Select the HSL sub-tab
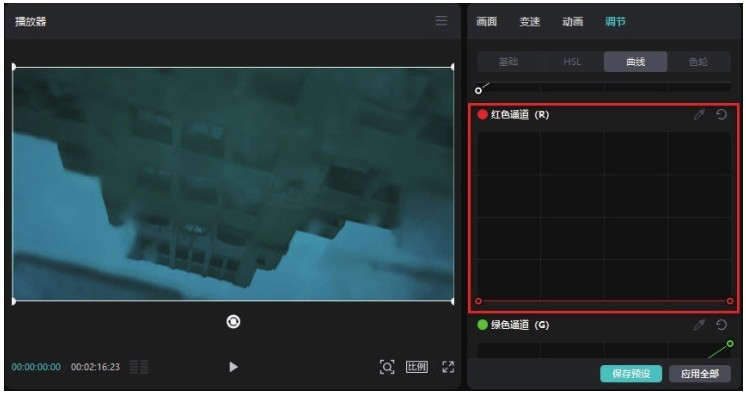The height and width of the screenshot is (393, 746). (572, 62)
